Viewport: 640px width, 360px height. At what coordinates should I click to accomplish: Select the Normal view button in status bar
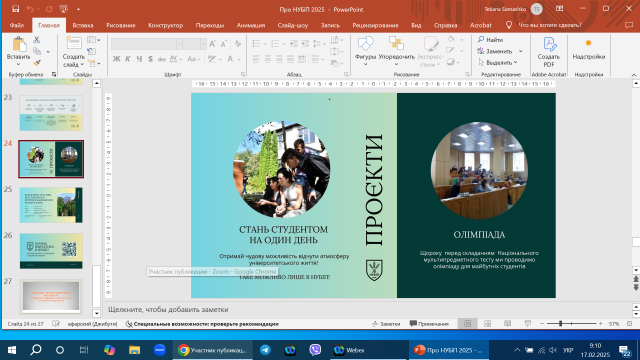coord(467,324)
